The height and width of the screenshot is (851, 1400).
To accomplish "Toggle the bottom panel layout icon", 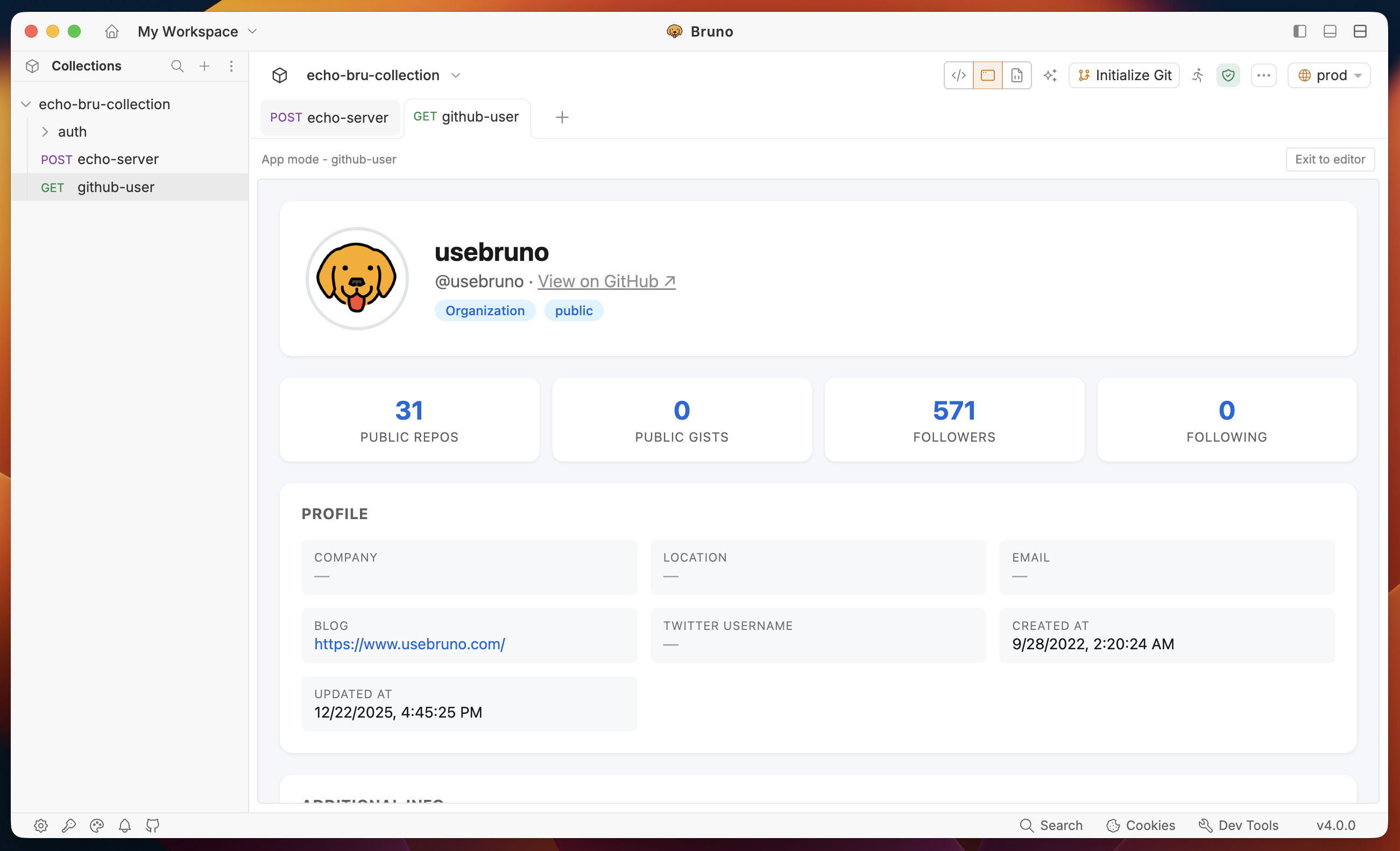I will [x=1330, y=31].
